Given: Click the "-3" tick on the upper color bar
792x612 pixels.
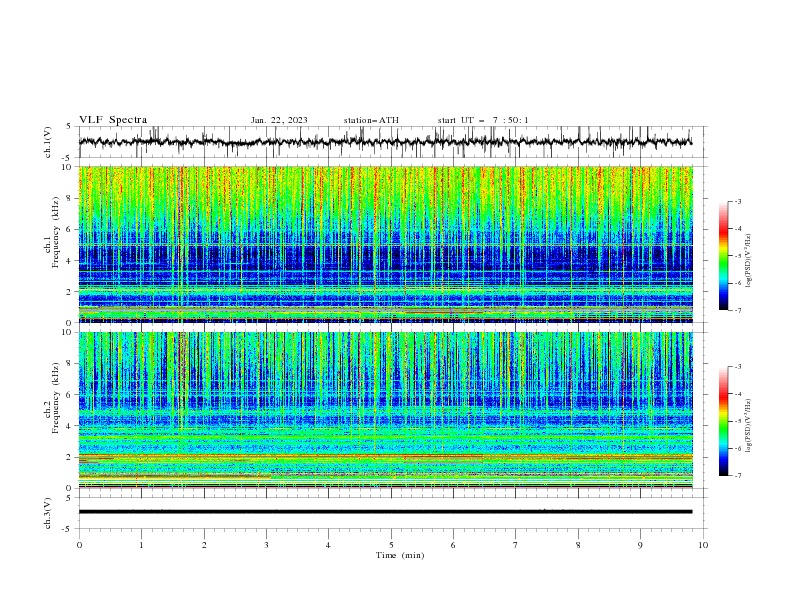Looking at the screenshot, I should (738, 201).
